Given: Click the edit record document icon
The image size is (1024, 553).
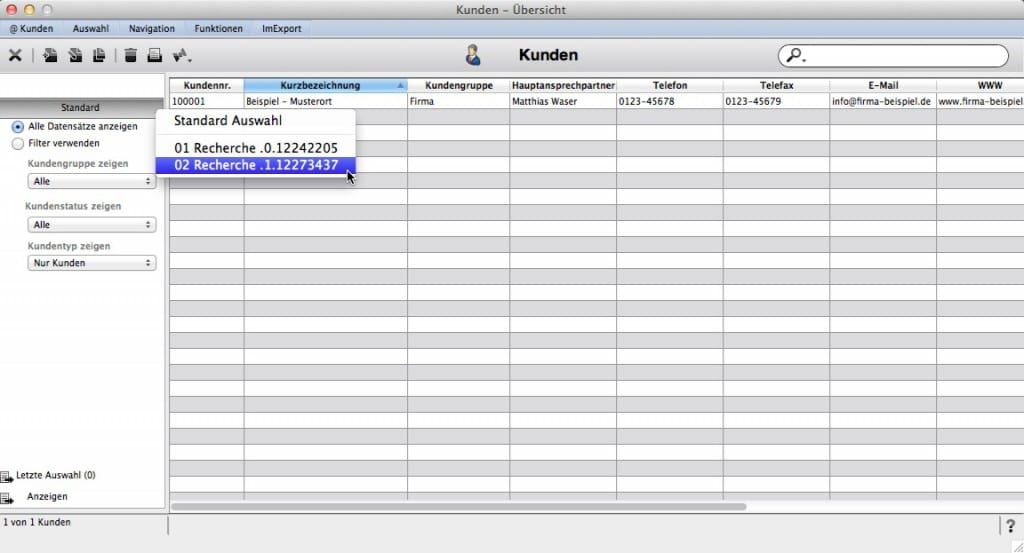Looking at the screenshot, I should tap(75, 55).
